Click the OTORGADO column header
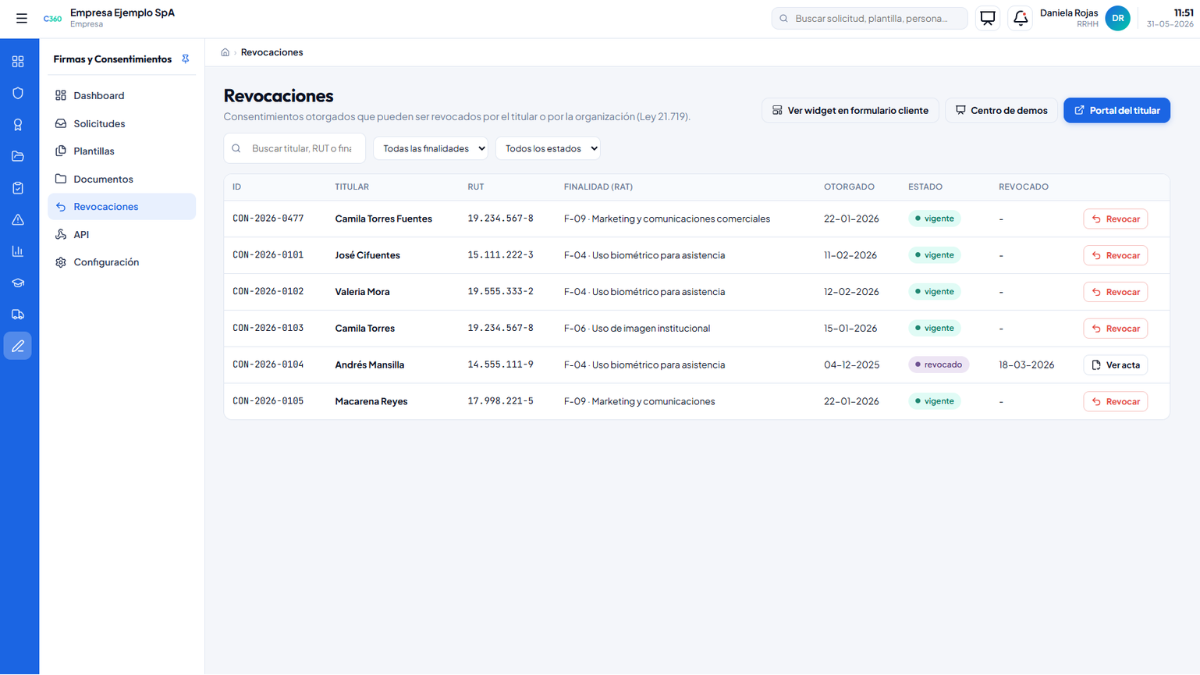The image size is (1200, 675). (x=849, y=187)
